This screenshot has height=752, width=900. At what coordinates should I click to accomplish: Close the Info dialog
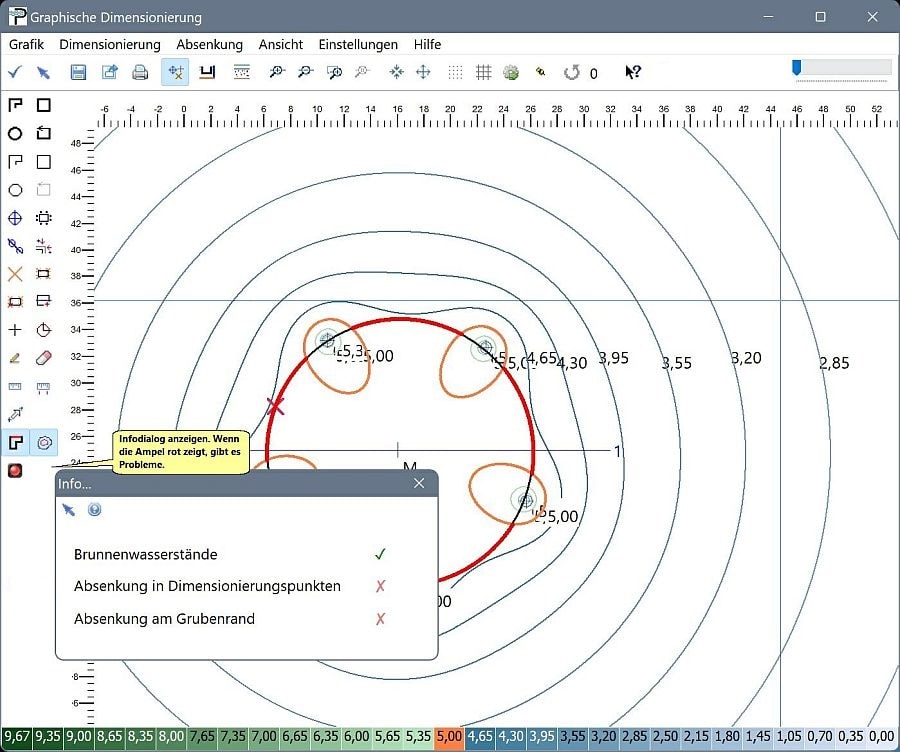point(419,484)
